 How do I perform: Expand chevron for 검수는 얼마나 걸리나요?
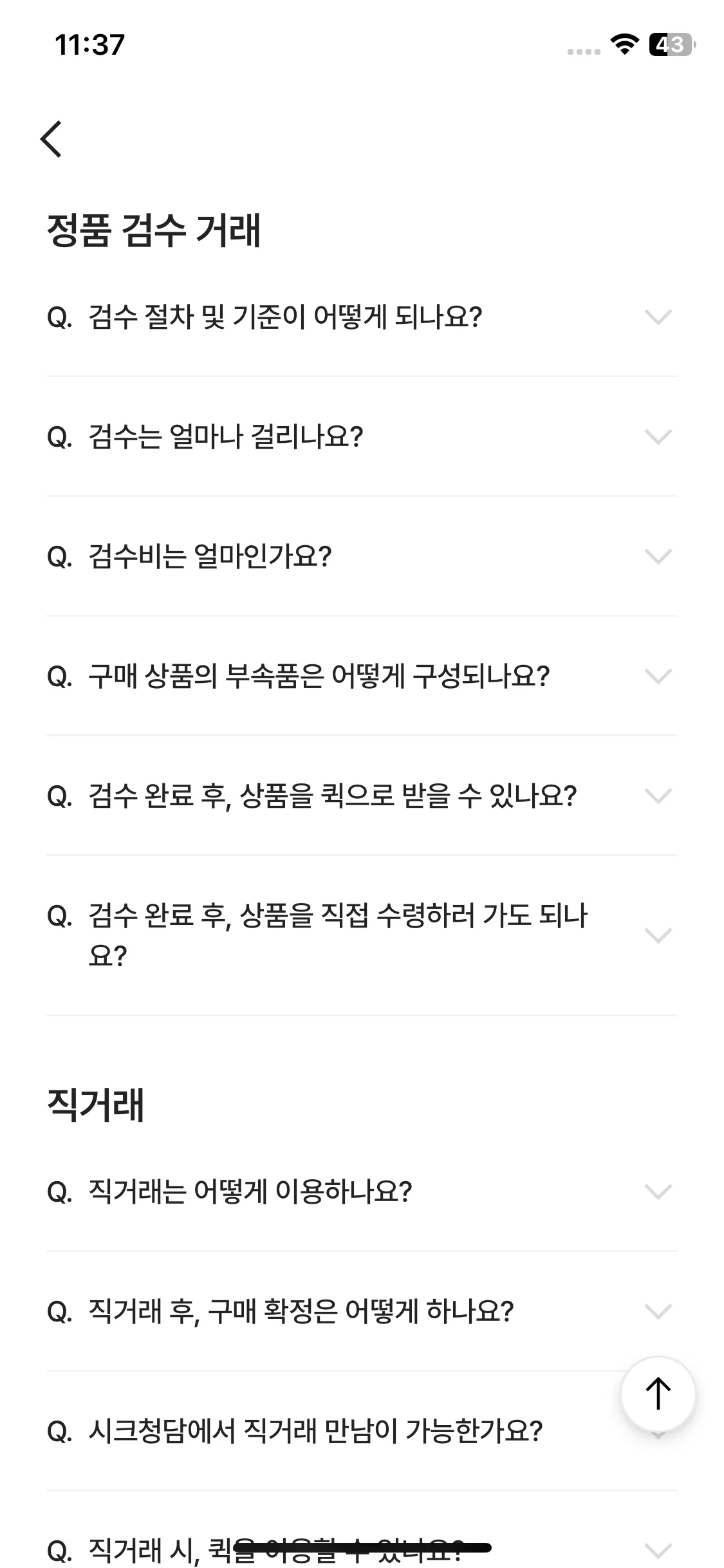coord(658,436)
